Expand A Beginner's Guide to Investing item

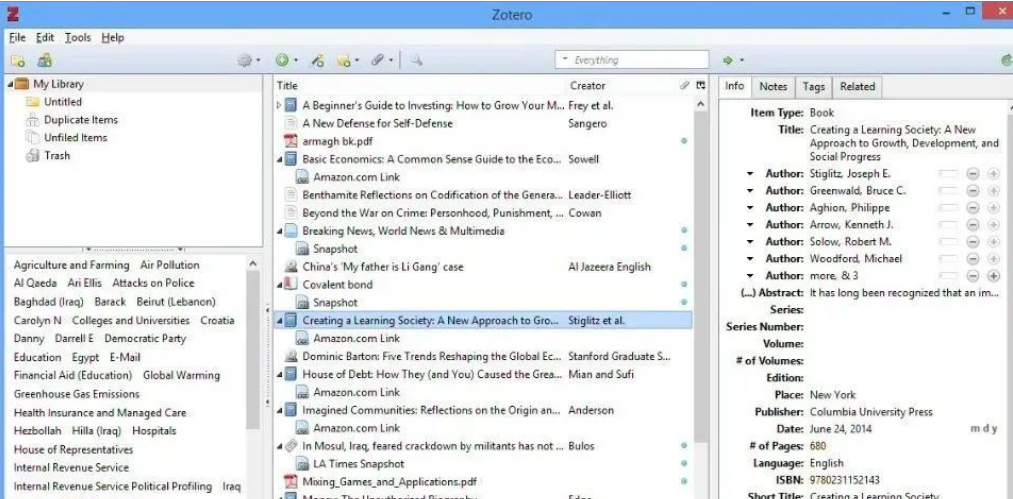[278, 105]
